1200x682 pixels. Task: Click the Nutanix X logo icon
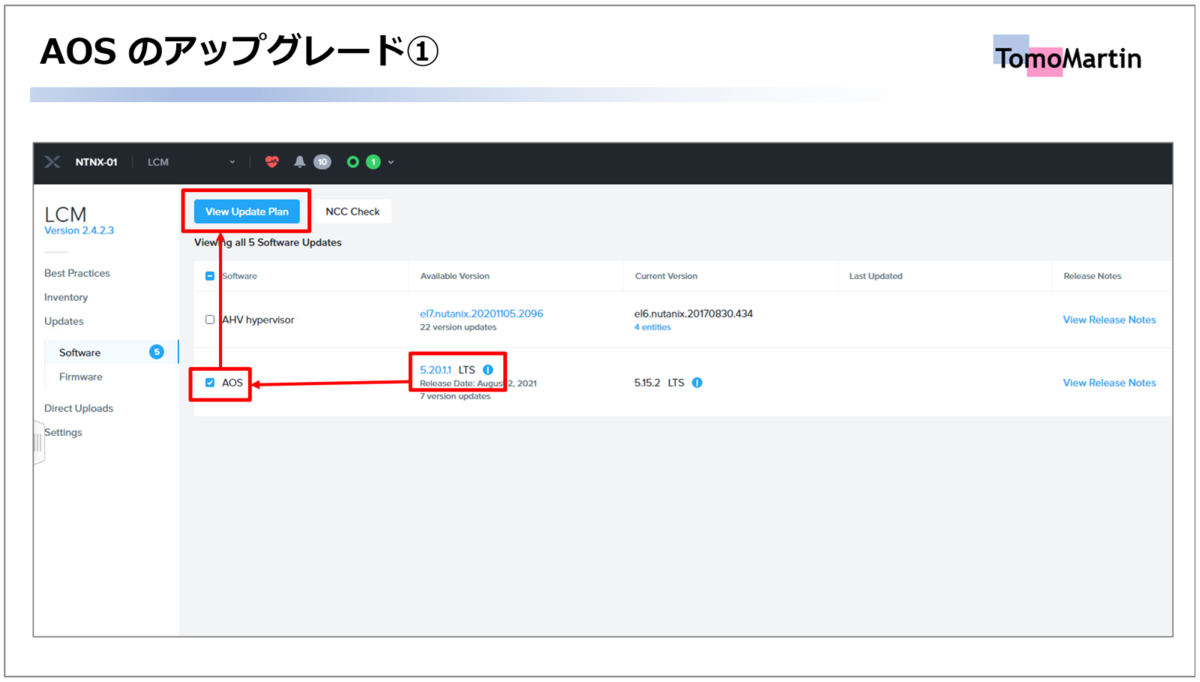(x=52, y=162)
